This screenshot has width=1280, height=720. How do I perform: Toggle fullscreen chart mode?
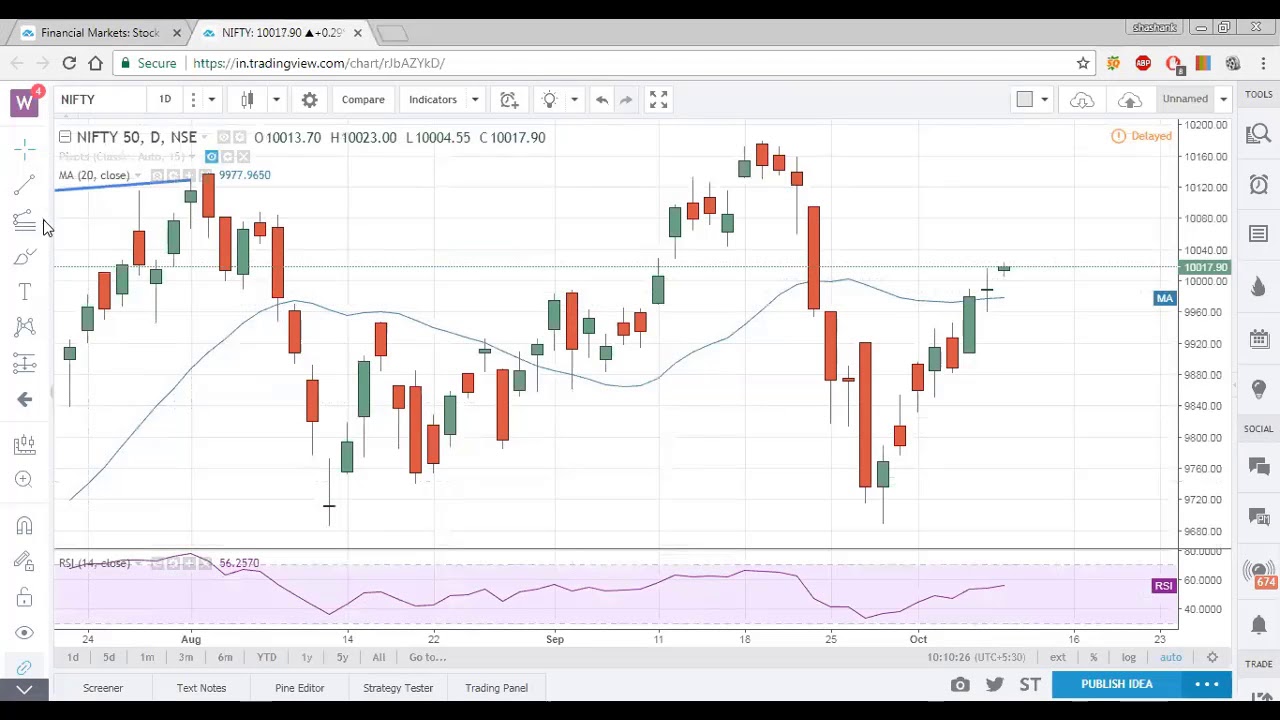pos(658,99)
